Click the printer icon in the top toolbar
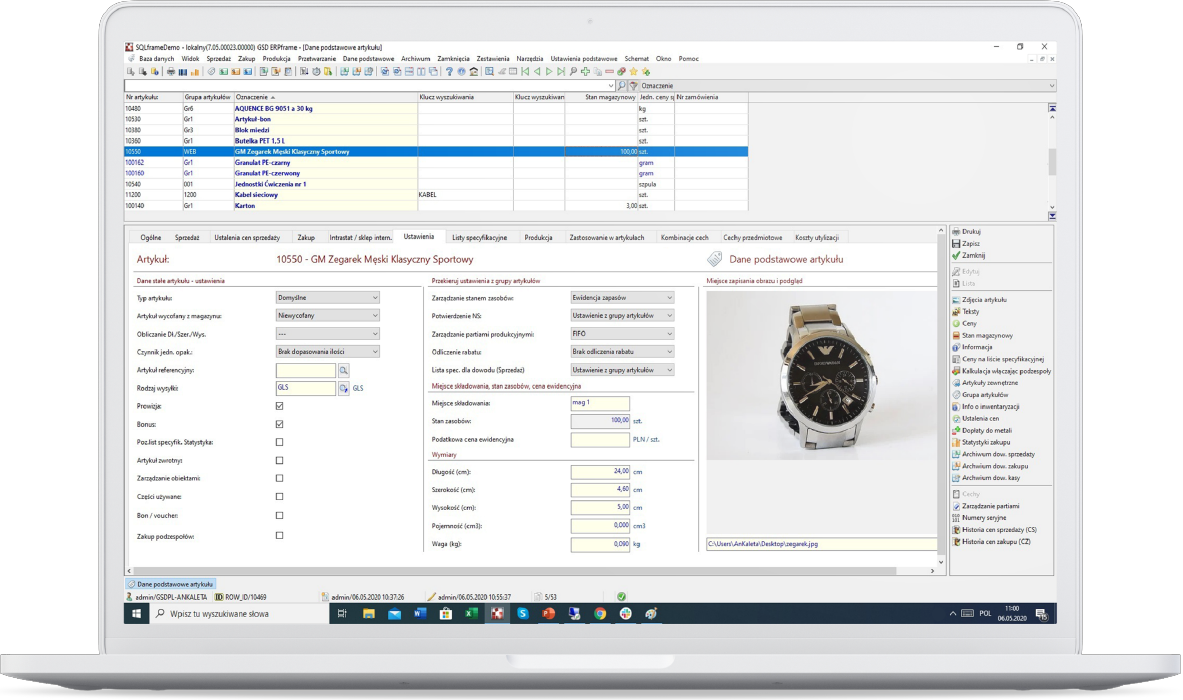Screen dimensions: 1183x700 click(171, 72)
